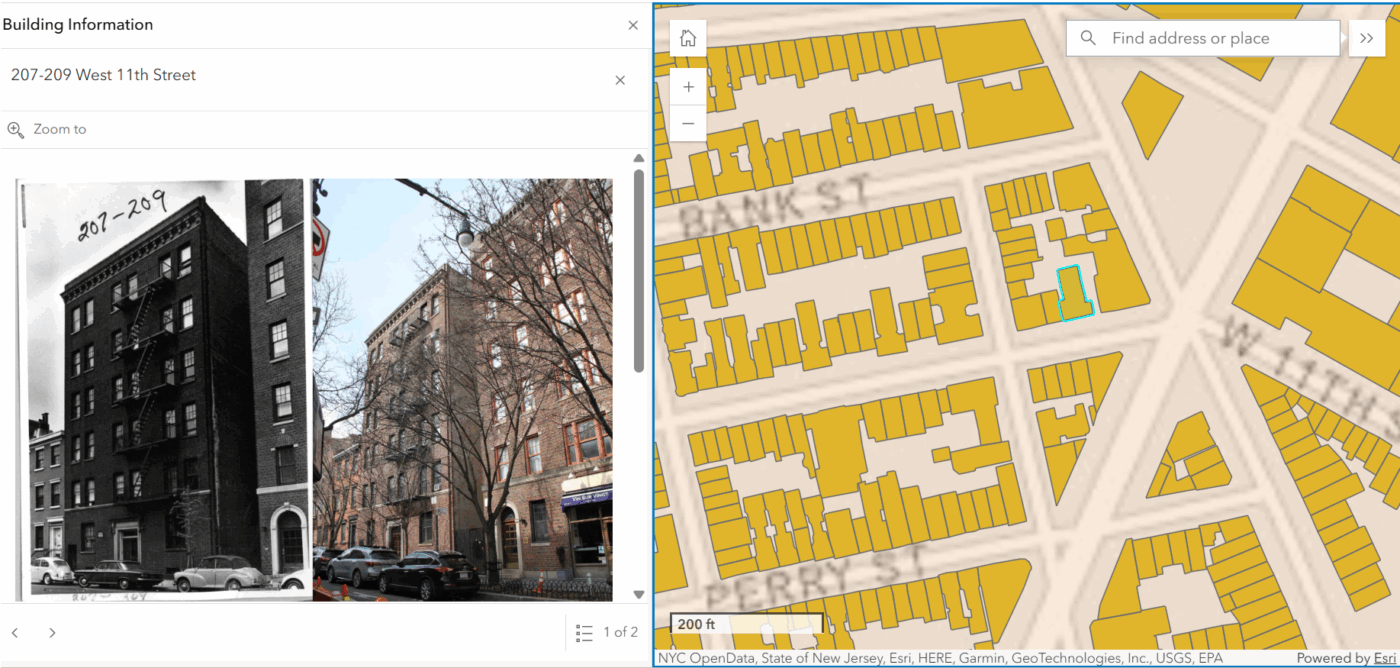Expand the double-chevron panel button
The height and width of the screenshot is (668, 1400).
1366,39
